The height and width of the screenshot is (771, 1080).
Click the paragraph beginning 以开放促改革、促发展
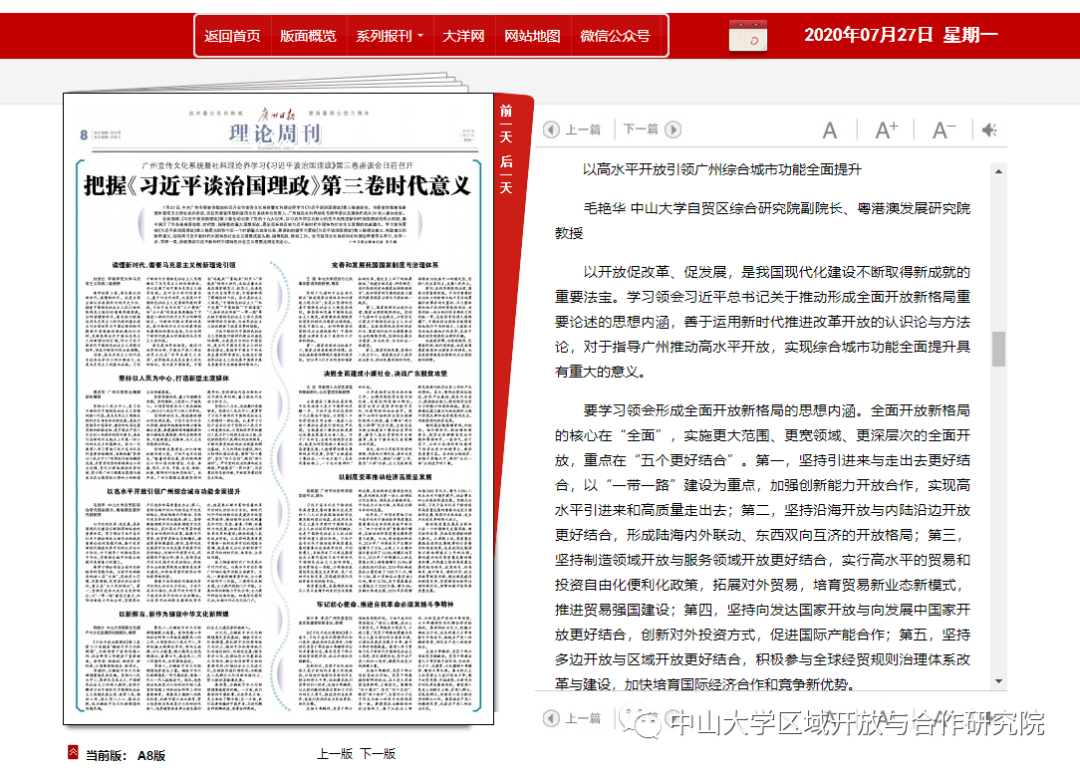pyautogui.click(x=762, y=322)
